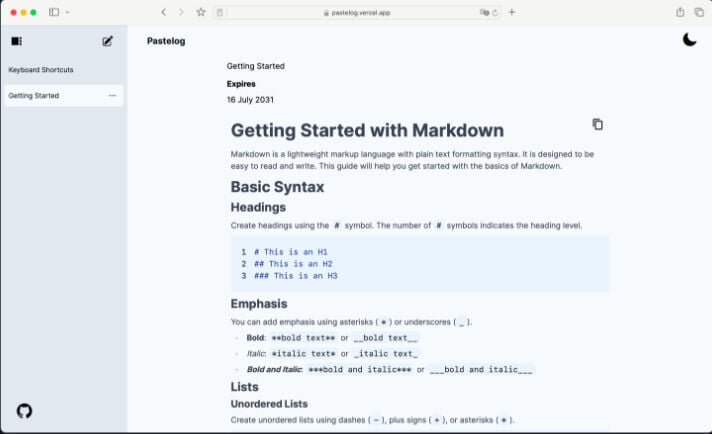712x434 pixels.
Task: Open Safari sidebar toggle button
Action: point(54,12)
